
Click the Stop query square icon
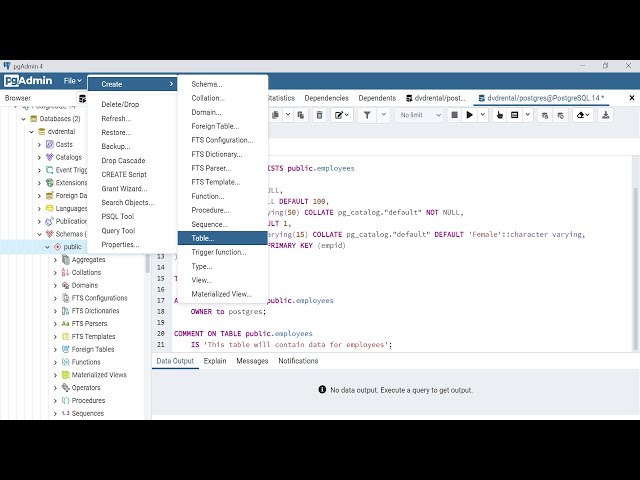[454, 115]
